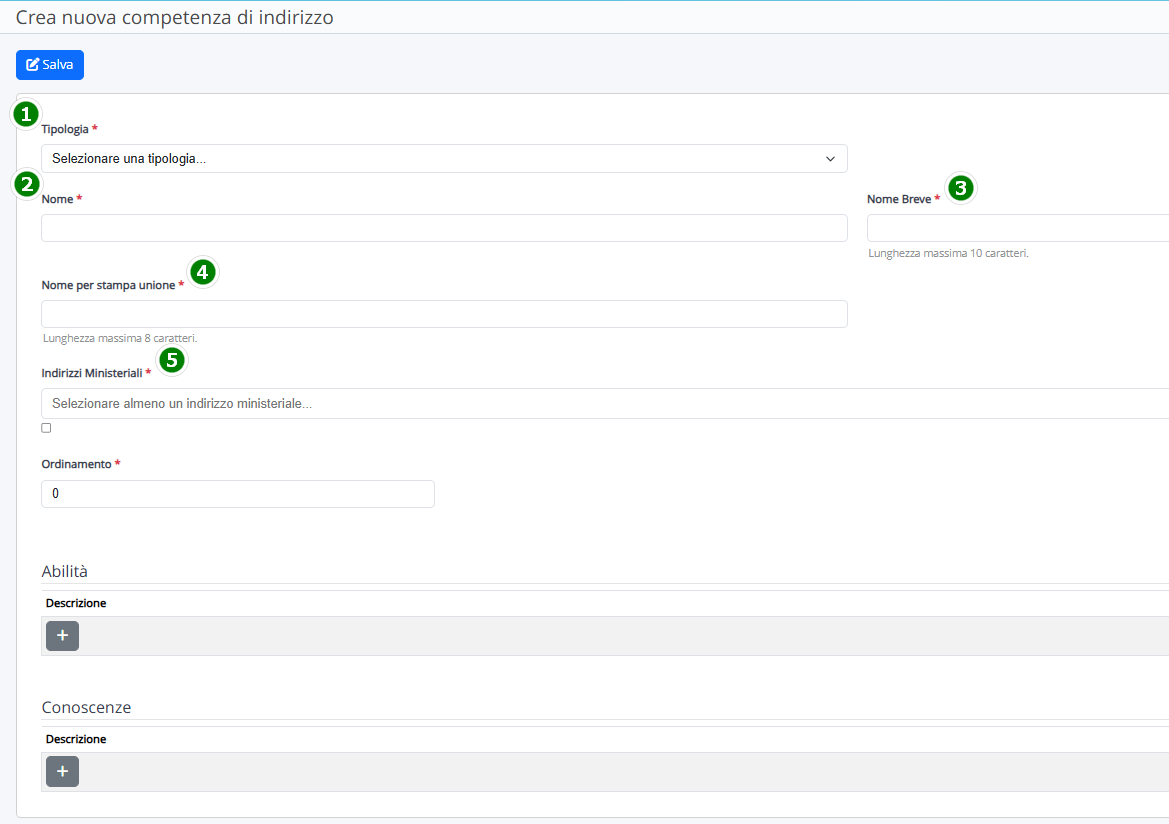Add a new Conoscenze row with plus
Screen dimensions: 1169x824
coord(62,772)
